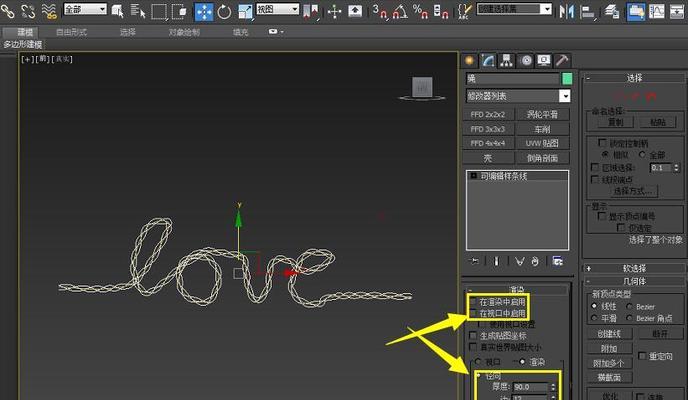Toggle the Percent Snap icon
Screen dimensions: 688x400
click(420, 11)
